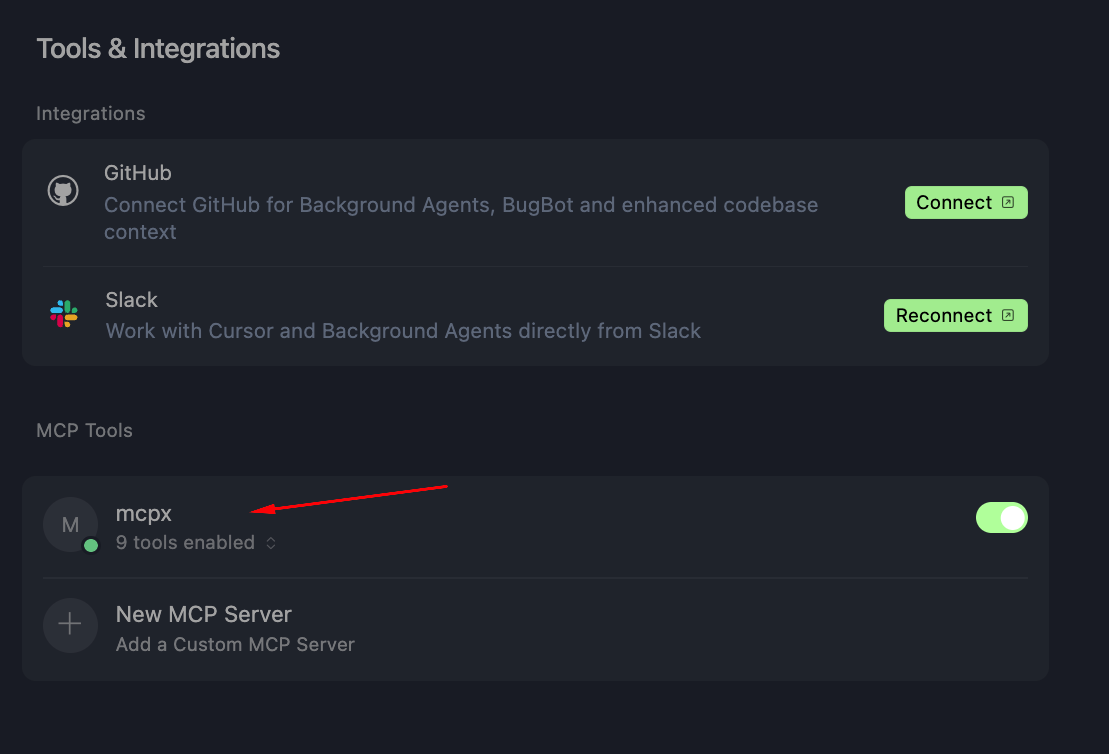Viewport: 1109px width, 754px height.
Task: Click the GitHub integration title
Action: click(x=137, y=173)
